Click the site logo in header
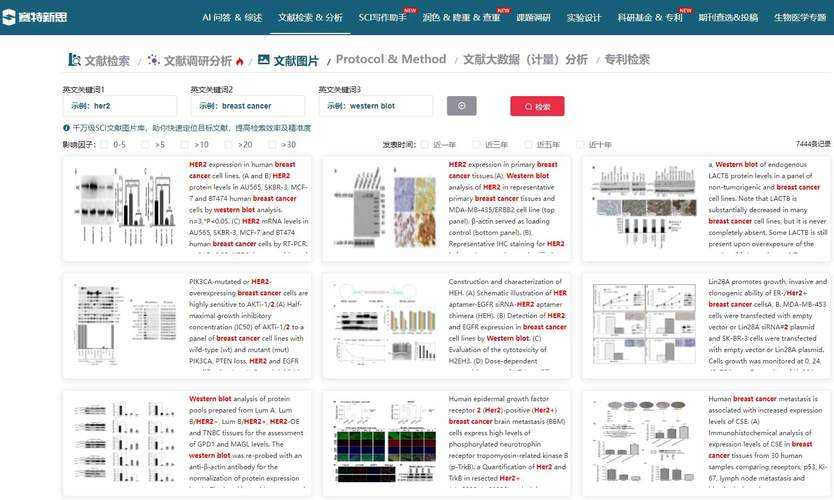The image size is (834, 500). [35, 17]
